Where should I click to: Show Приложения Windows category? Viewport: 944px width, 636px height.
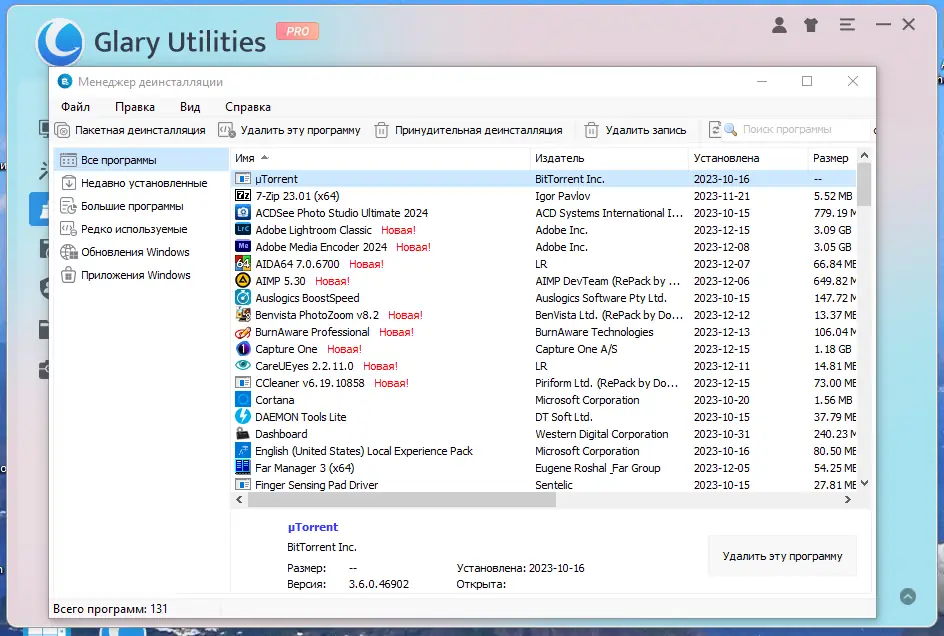[x=121, y=274]
